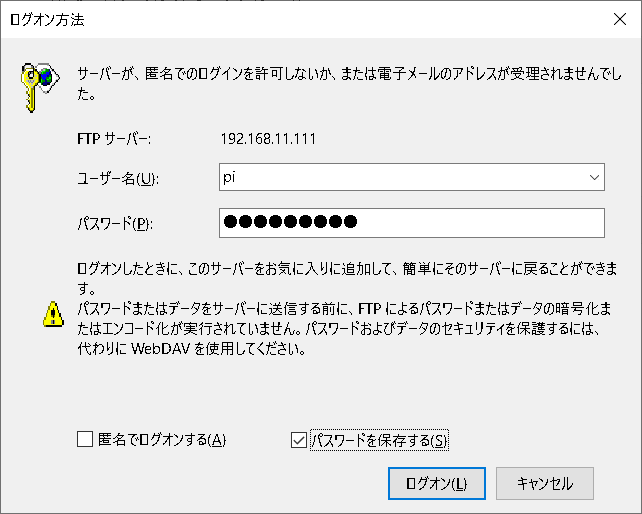Click the key and globe logon icon
Screen dimensions: 642x514
pyautogui.click(x=40, y=87)
